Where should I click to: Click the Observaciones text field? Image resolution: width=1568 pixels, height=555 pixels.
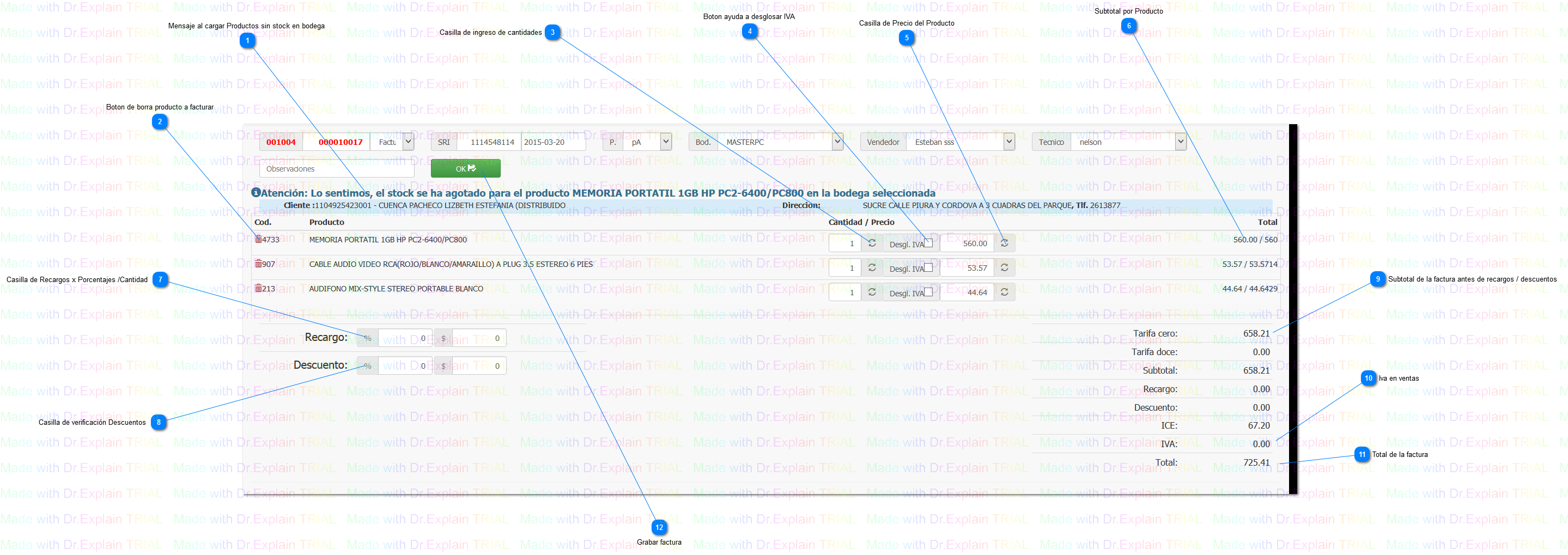pyautogui.click(x=337, y=169)
